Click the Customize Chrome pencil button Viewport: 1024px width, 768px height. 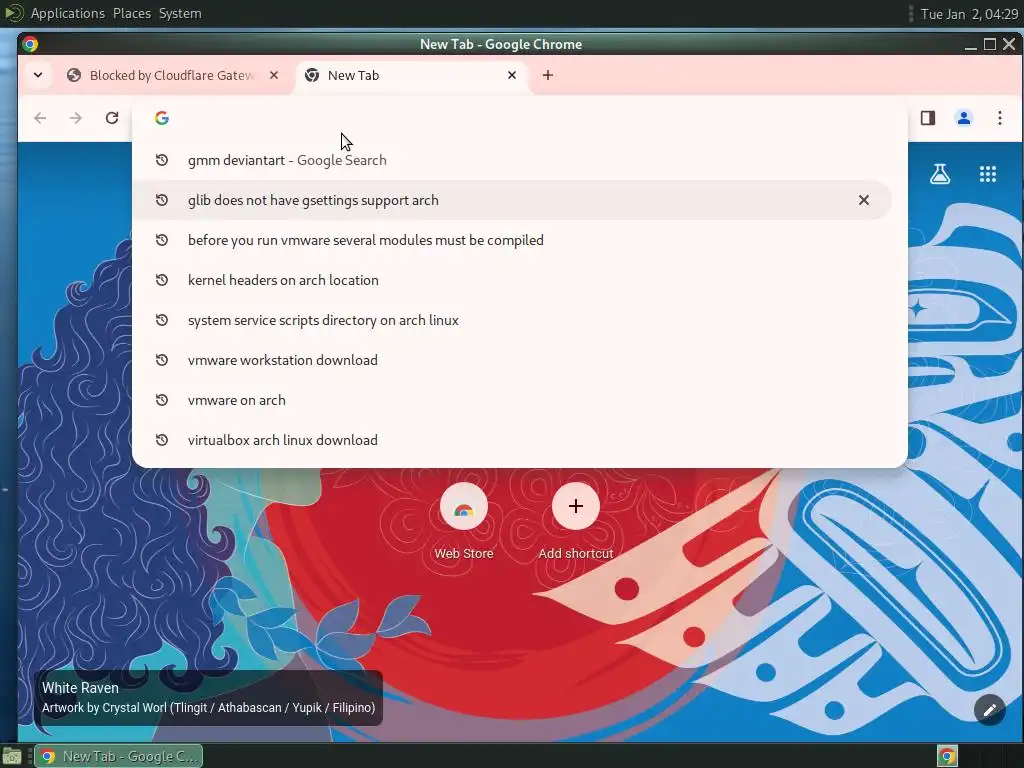coord(990,710)
